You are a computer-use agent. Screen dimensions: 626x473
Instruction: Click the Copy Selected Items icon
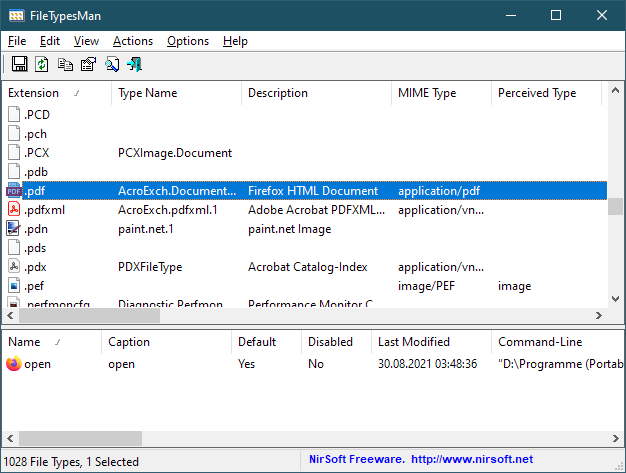point(65,65)
